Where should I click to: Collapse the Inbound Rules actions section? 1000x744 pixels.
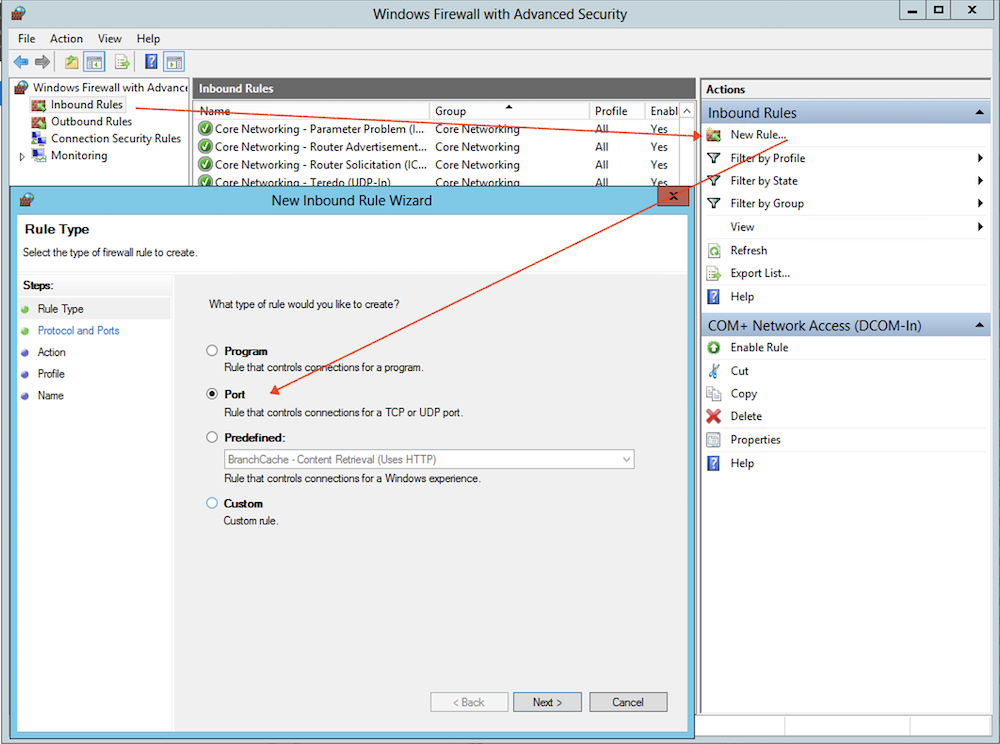click(x=979, y=113)
